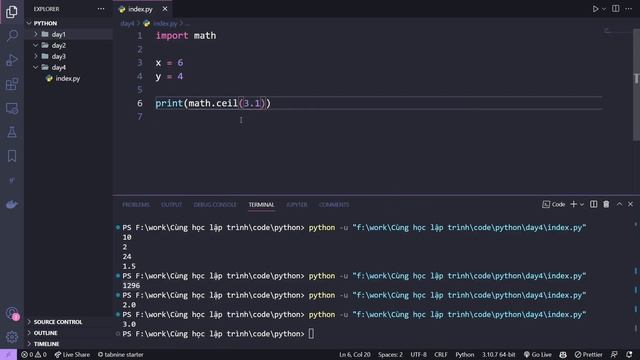Open Run and Debug view

coord(12,60)
